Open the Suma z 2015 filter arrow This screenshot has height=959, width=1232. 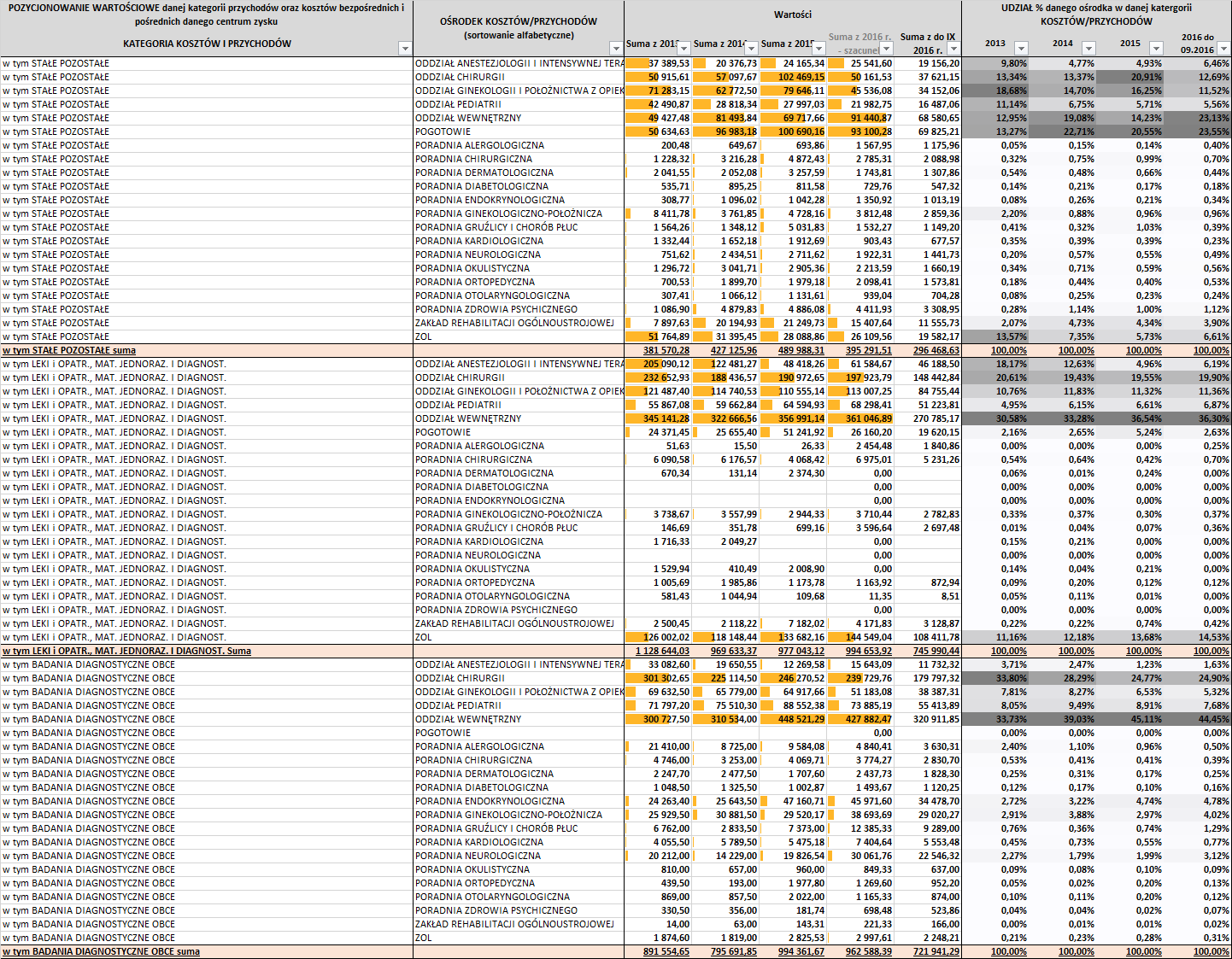(818, 49)
